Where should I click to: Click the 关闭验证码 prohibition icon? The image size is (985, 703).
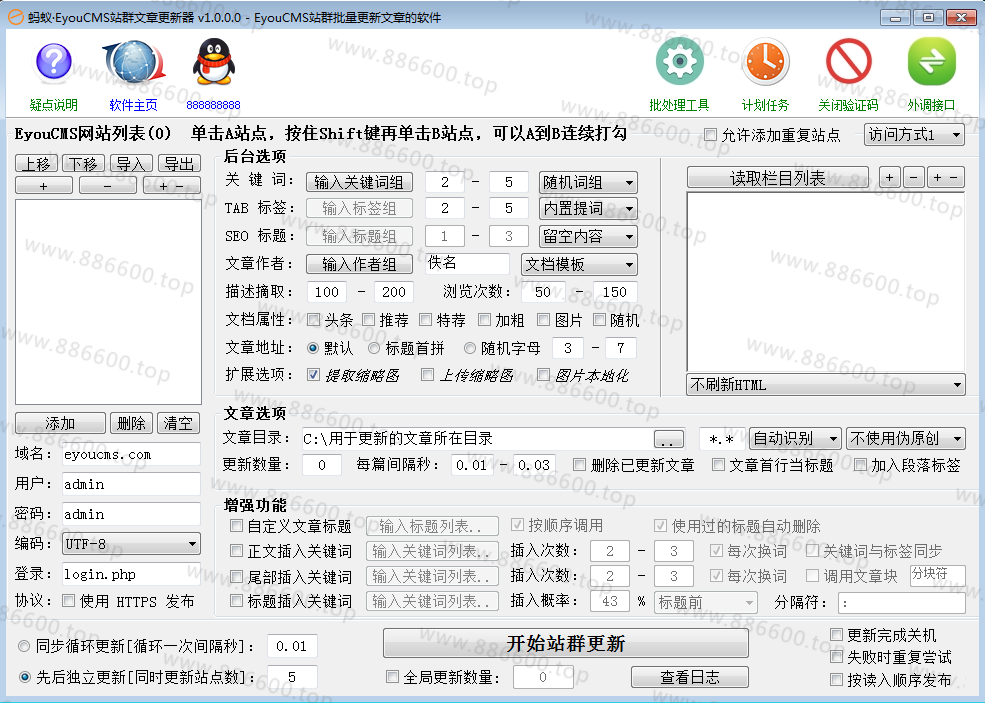tap(848, 62)
